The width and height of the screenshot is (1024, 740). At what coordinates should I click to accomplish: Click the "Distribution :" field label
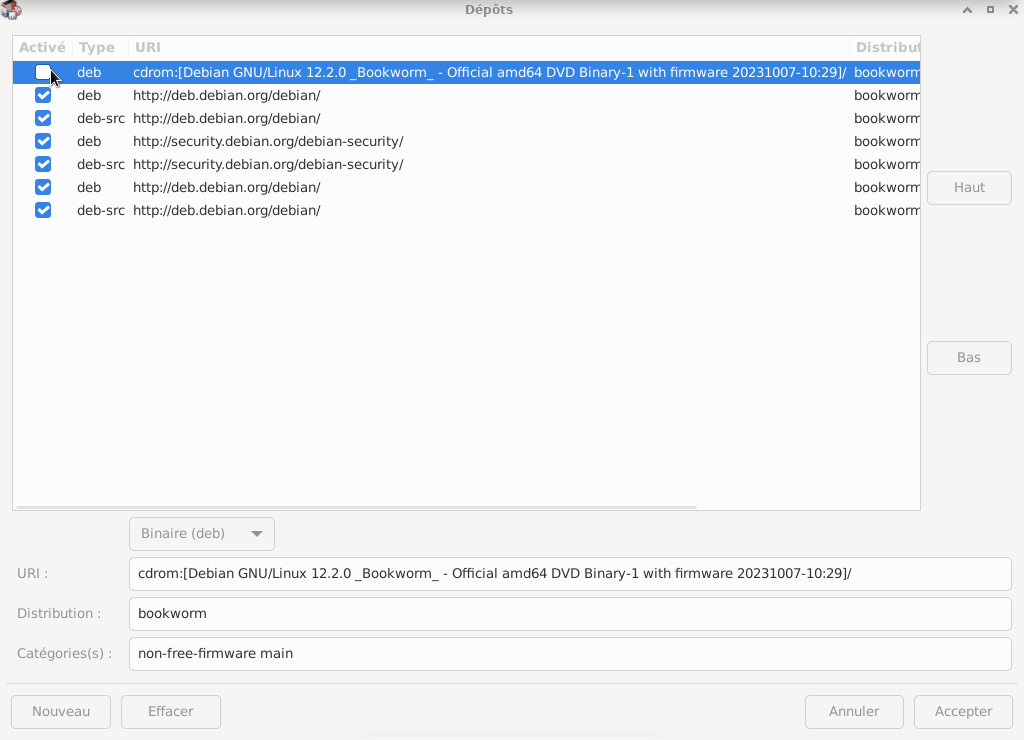59,613
